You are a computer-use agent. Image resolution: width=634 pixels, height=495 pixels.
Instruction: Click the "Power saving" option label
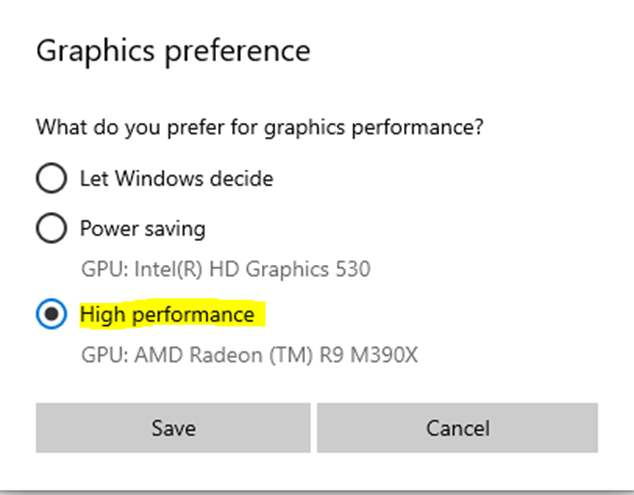point(142,229)
